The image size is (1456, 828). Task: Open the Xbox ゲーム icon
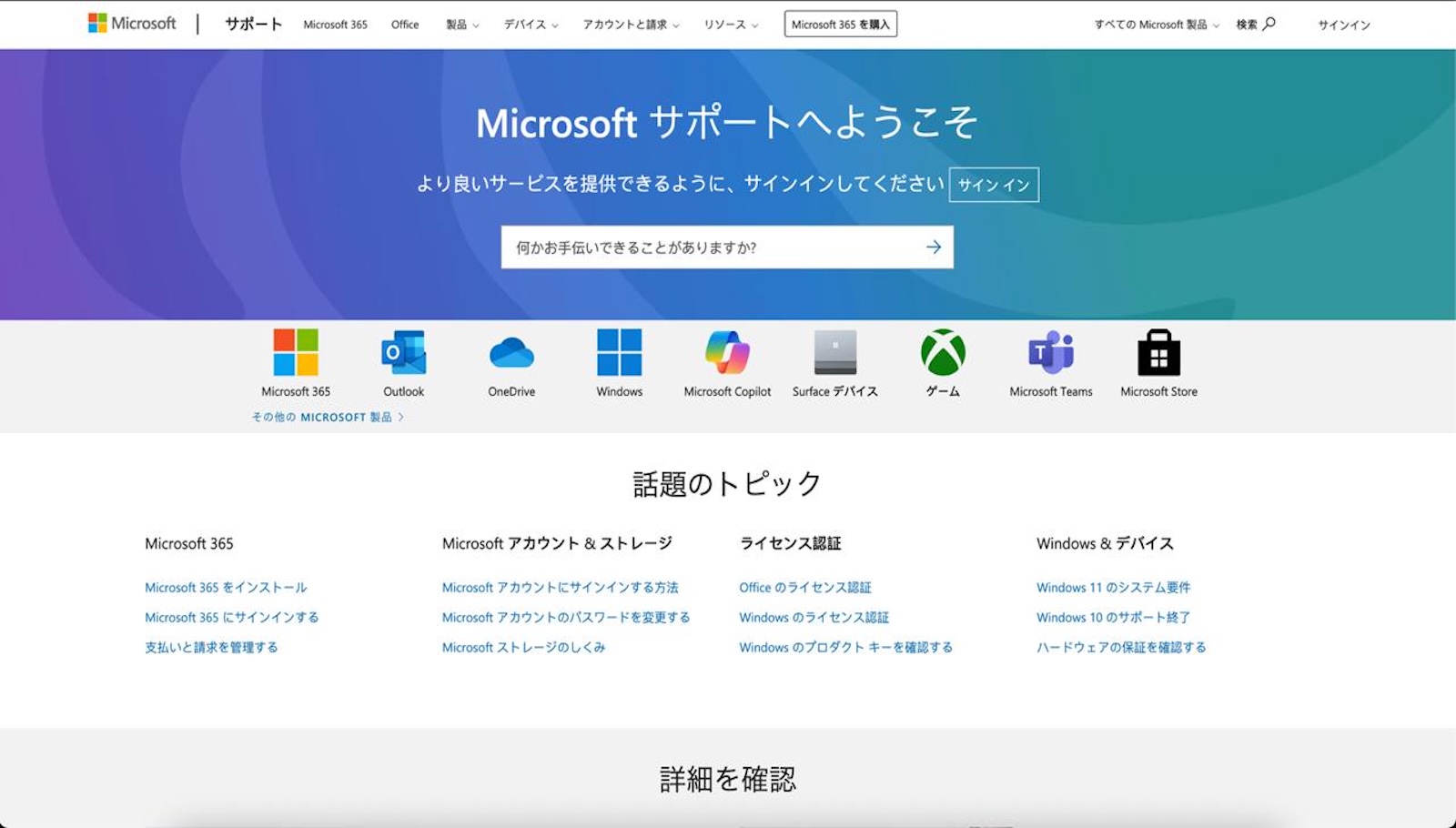click(943, 353)
